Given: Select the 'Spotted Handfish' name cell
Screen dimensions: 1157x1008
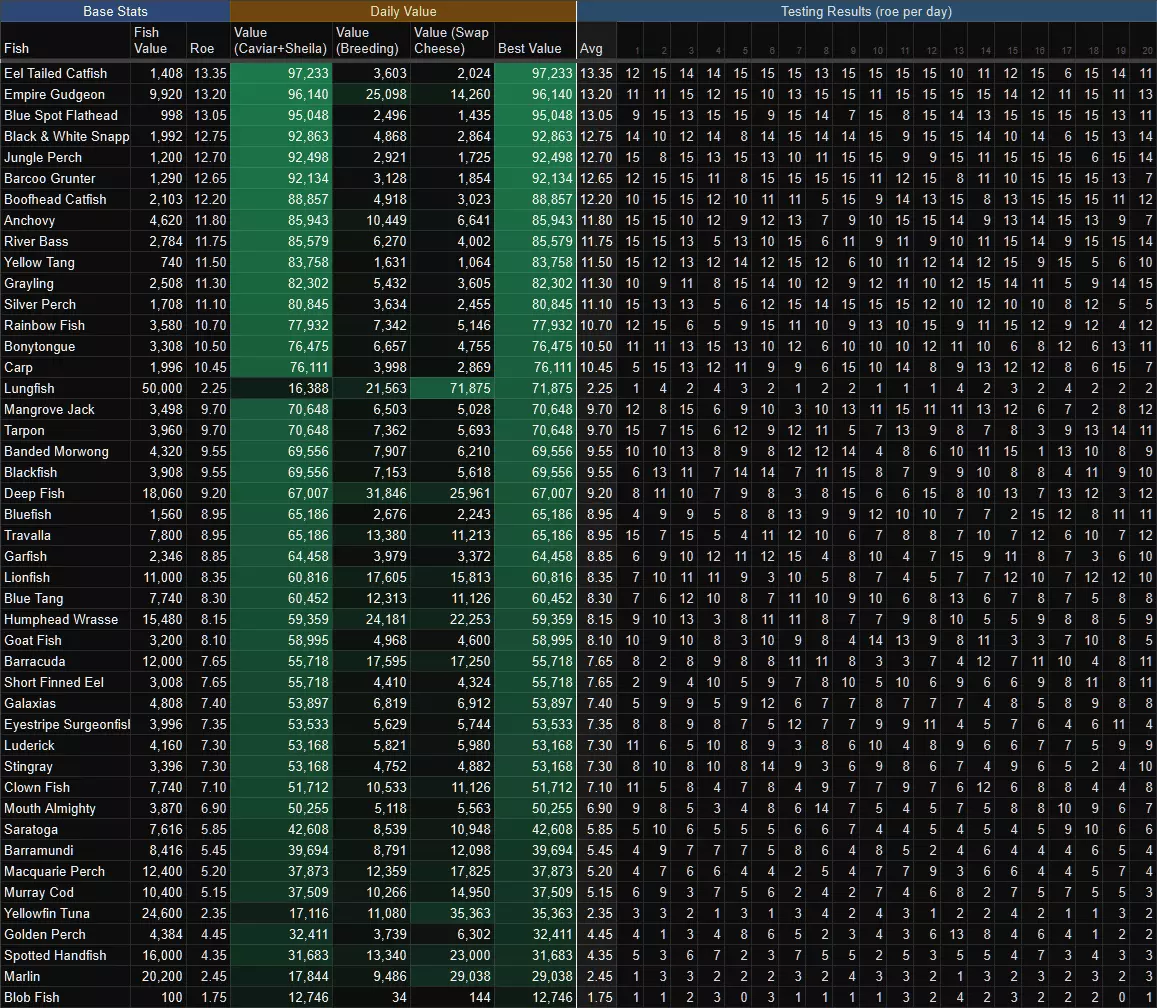Looking at the screenshot, I should [66, 956].
